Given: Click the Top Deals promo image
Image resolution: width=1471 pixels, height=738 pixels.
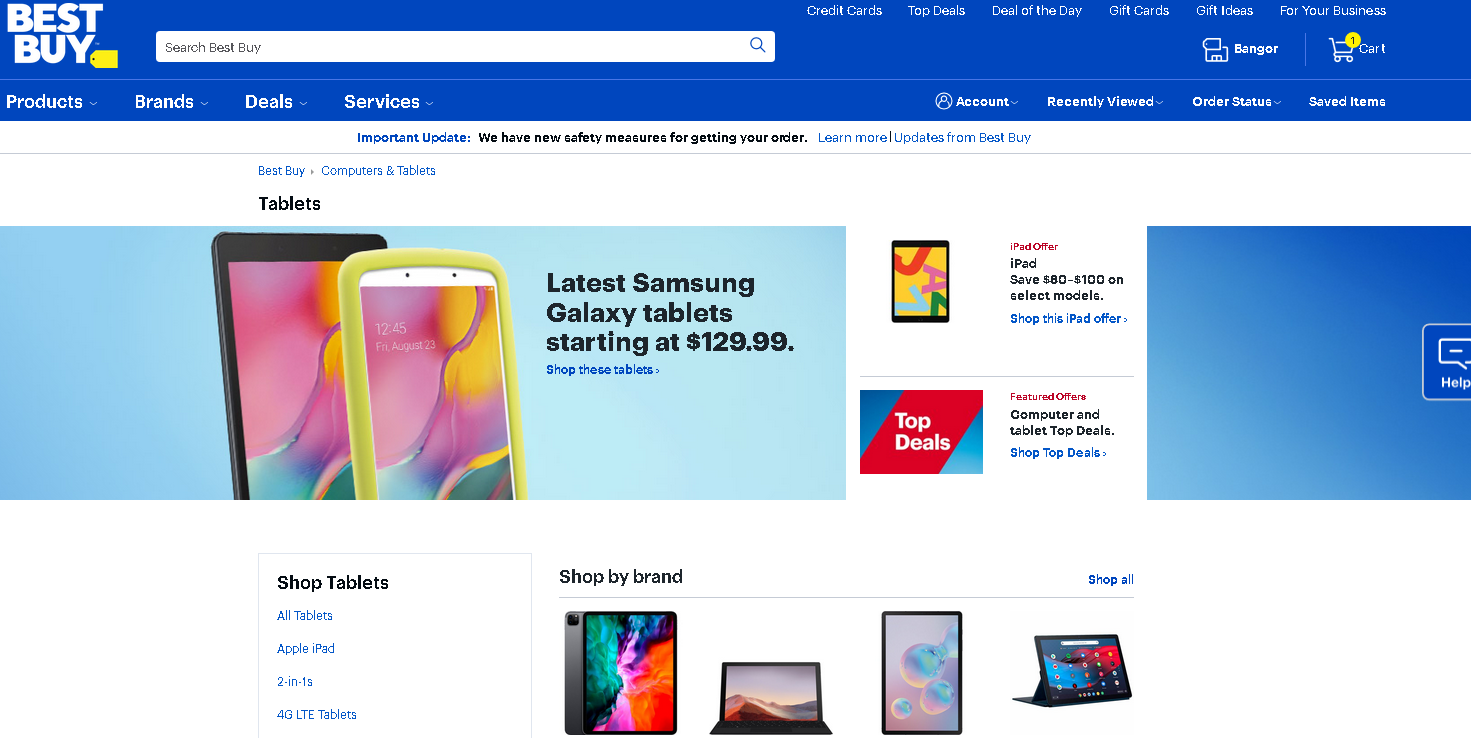Looking at the screenshot, I should tap(921, 432).
